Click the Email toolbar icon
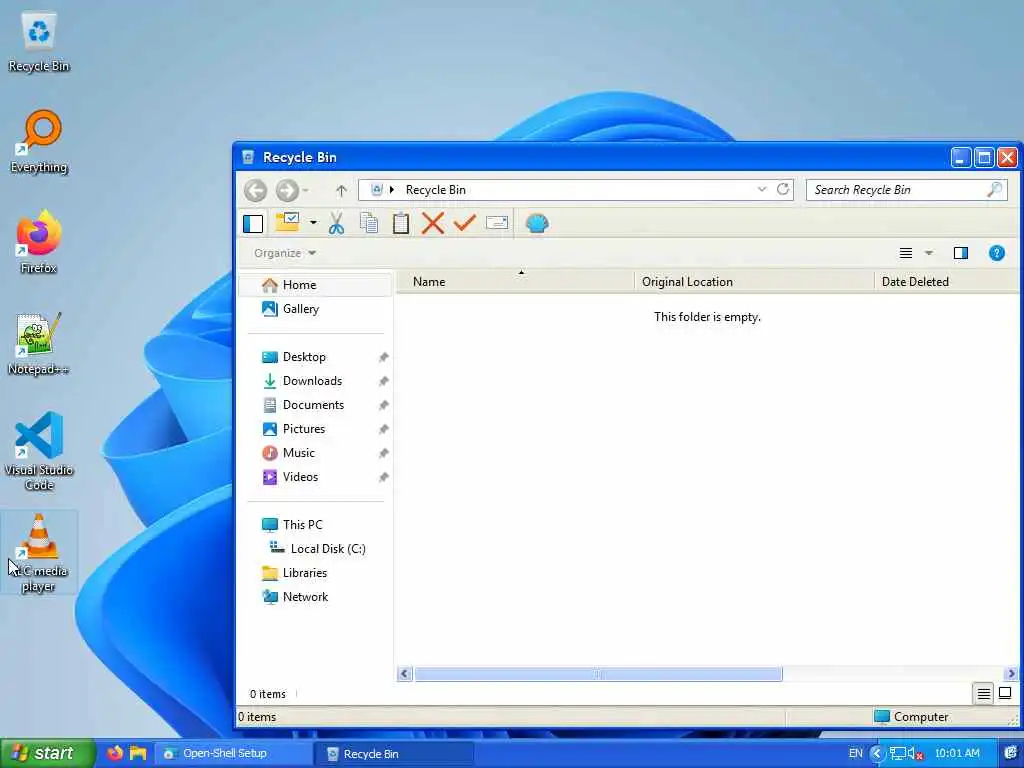Viewport: 1024px width, 768px height. pyautogui.click(x=497, y=223)
